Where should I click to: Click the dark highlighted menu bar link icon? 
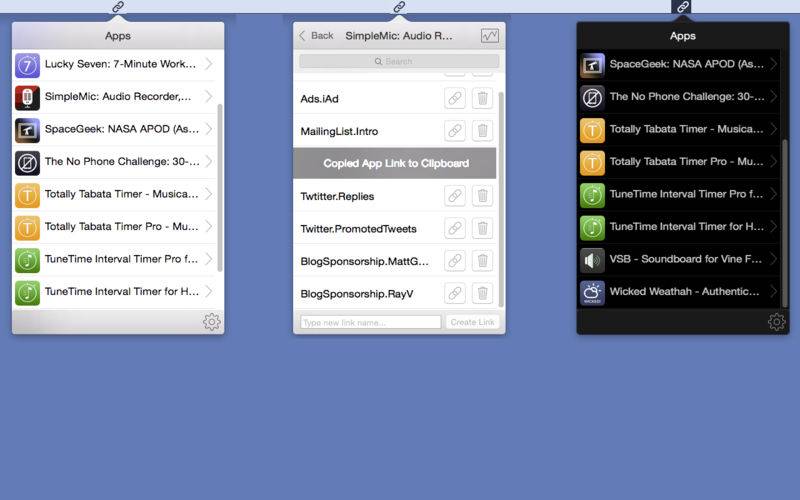[683, 7]
